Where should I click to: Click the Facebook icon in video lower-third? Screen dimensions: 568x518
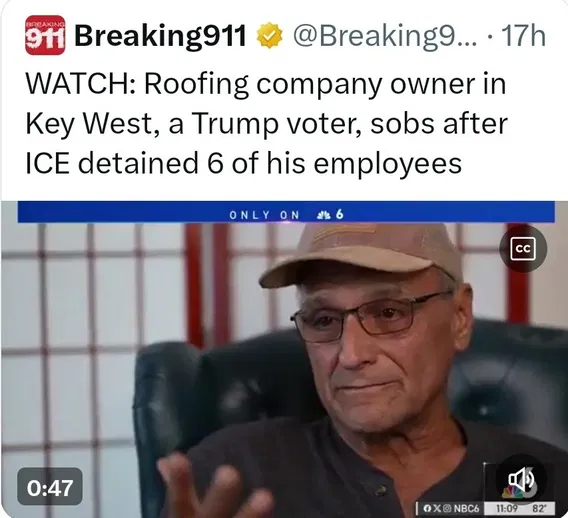[427, 509]
